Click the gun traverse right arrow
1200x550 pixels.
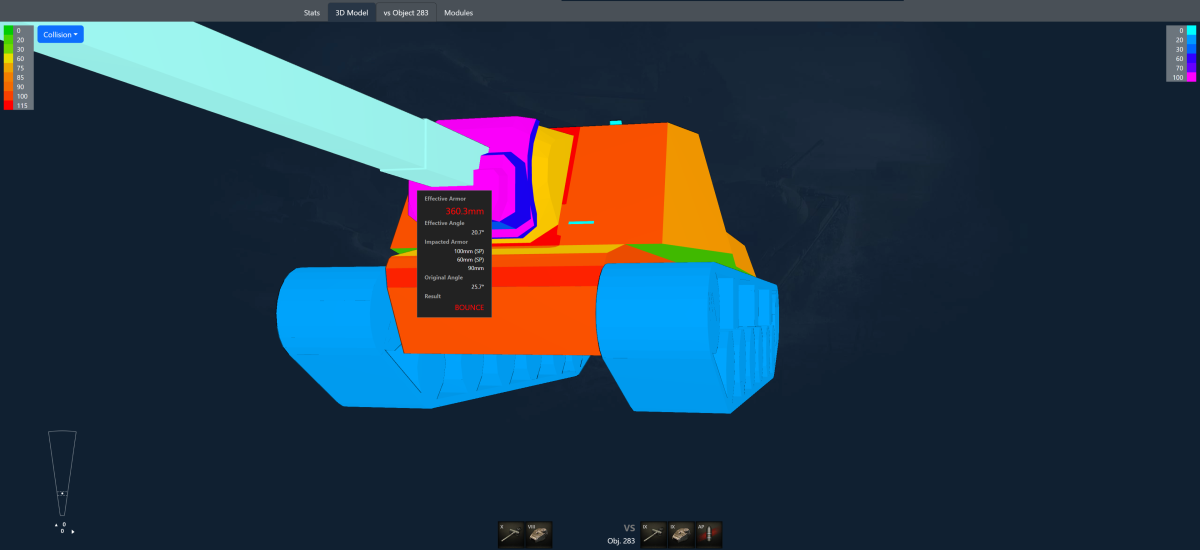[x=73, y=531]
